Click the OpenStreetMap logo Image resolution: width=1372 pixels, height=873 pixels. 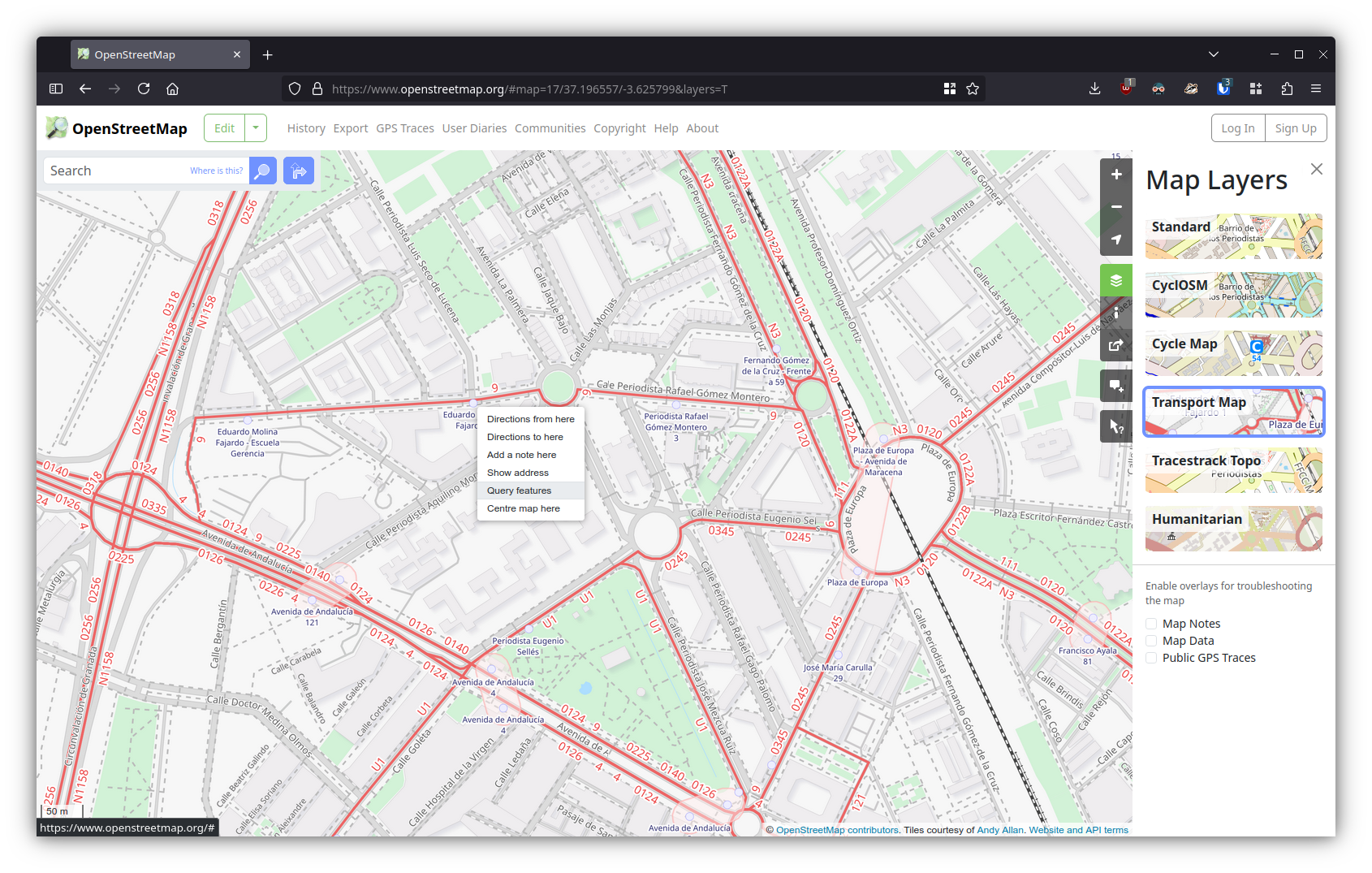116,128
